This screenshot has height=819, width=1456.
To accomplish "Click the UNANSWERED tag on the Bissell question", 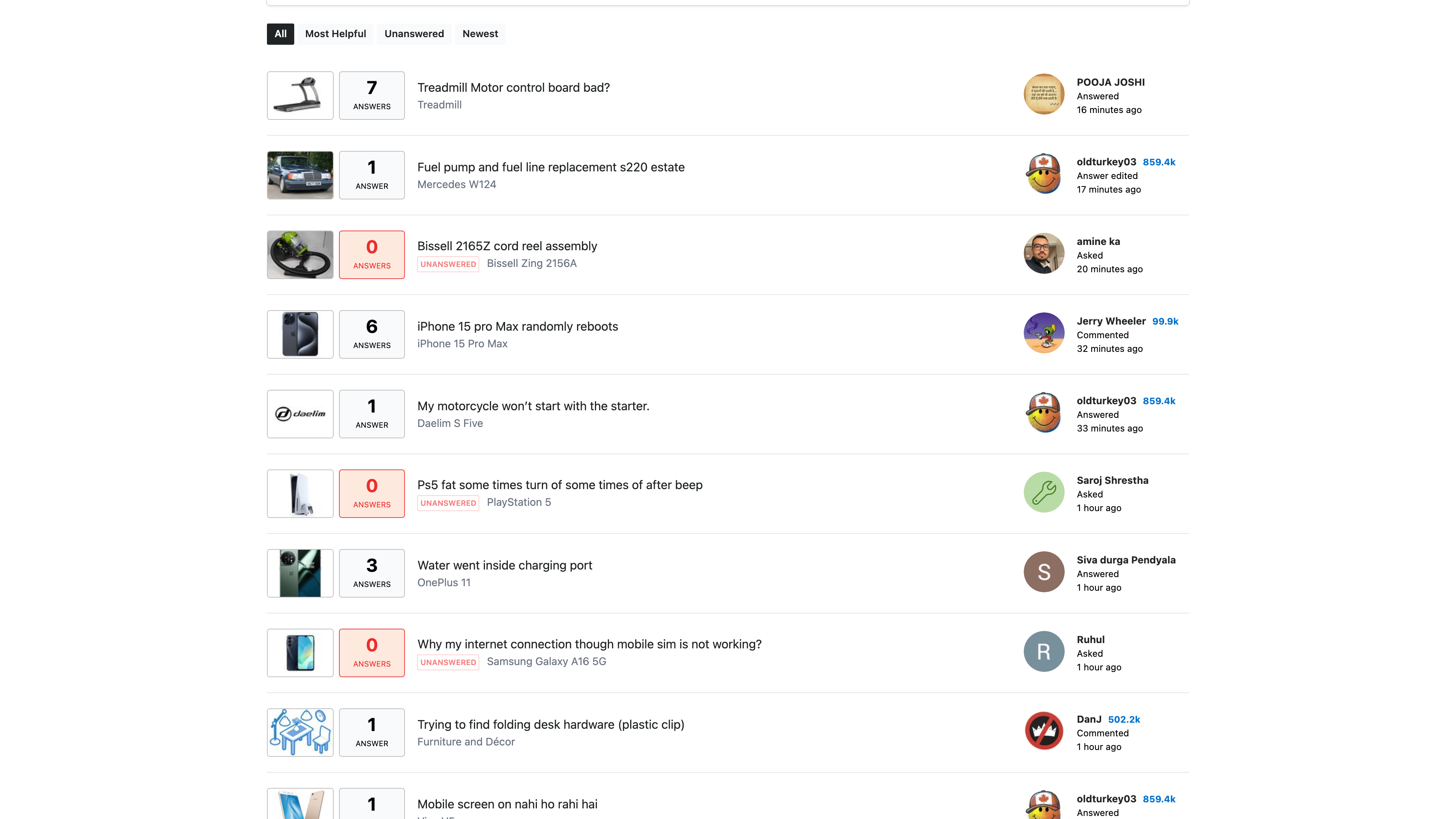I will pyautogui.click(x=448, y=265).
